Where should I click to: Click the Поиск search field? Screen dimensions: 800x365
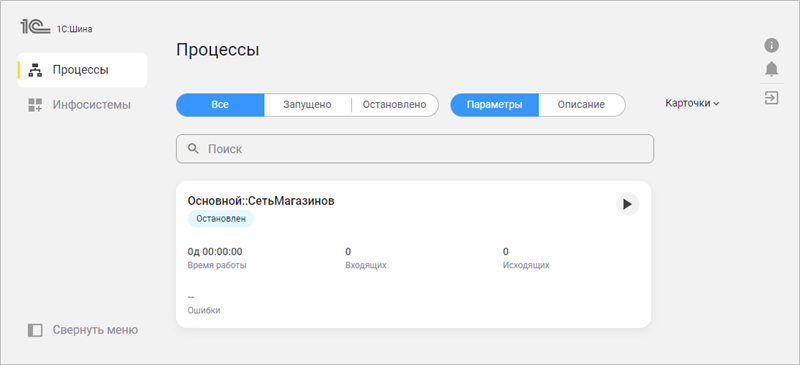pos(415,149)
